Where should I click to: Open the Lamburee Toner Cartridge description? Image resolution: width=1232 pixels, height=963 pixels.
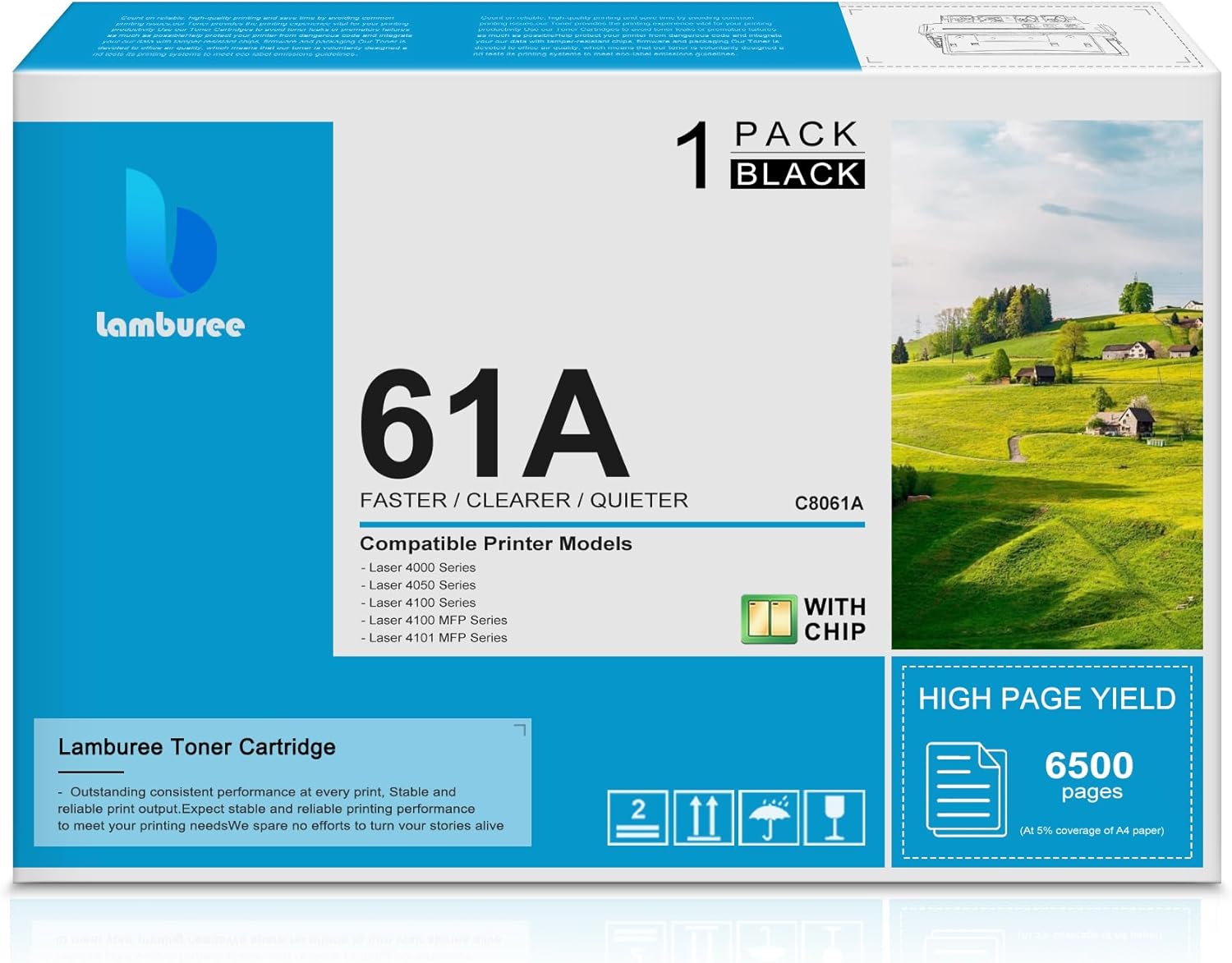tap(195, 746)
